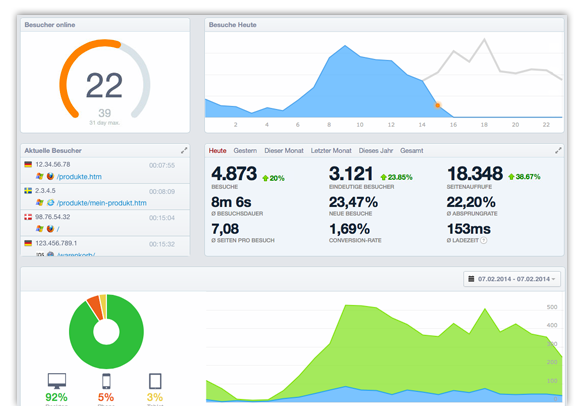This screenshot has width=585, height=406.
Task: Switch to the Gestern tab
Action: (245, 151)
